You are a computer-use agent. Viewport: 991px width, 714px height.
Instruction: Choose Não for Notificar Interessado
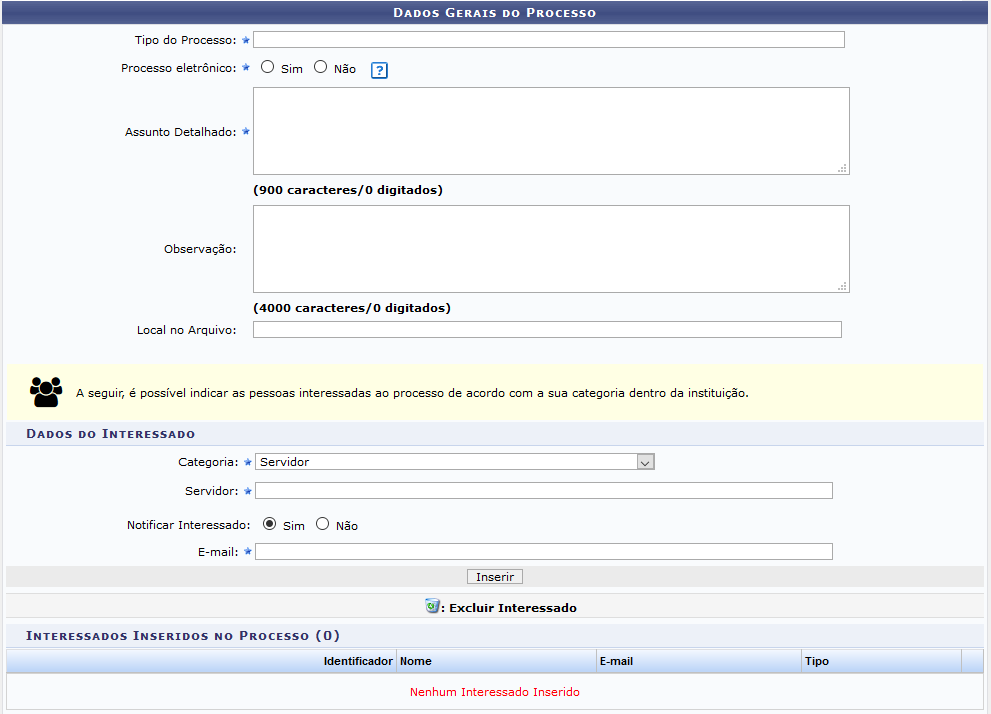pyautogui.click(x=323, y=523)
